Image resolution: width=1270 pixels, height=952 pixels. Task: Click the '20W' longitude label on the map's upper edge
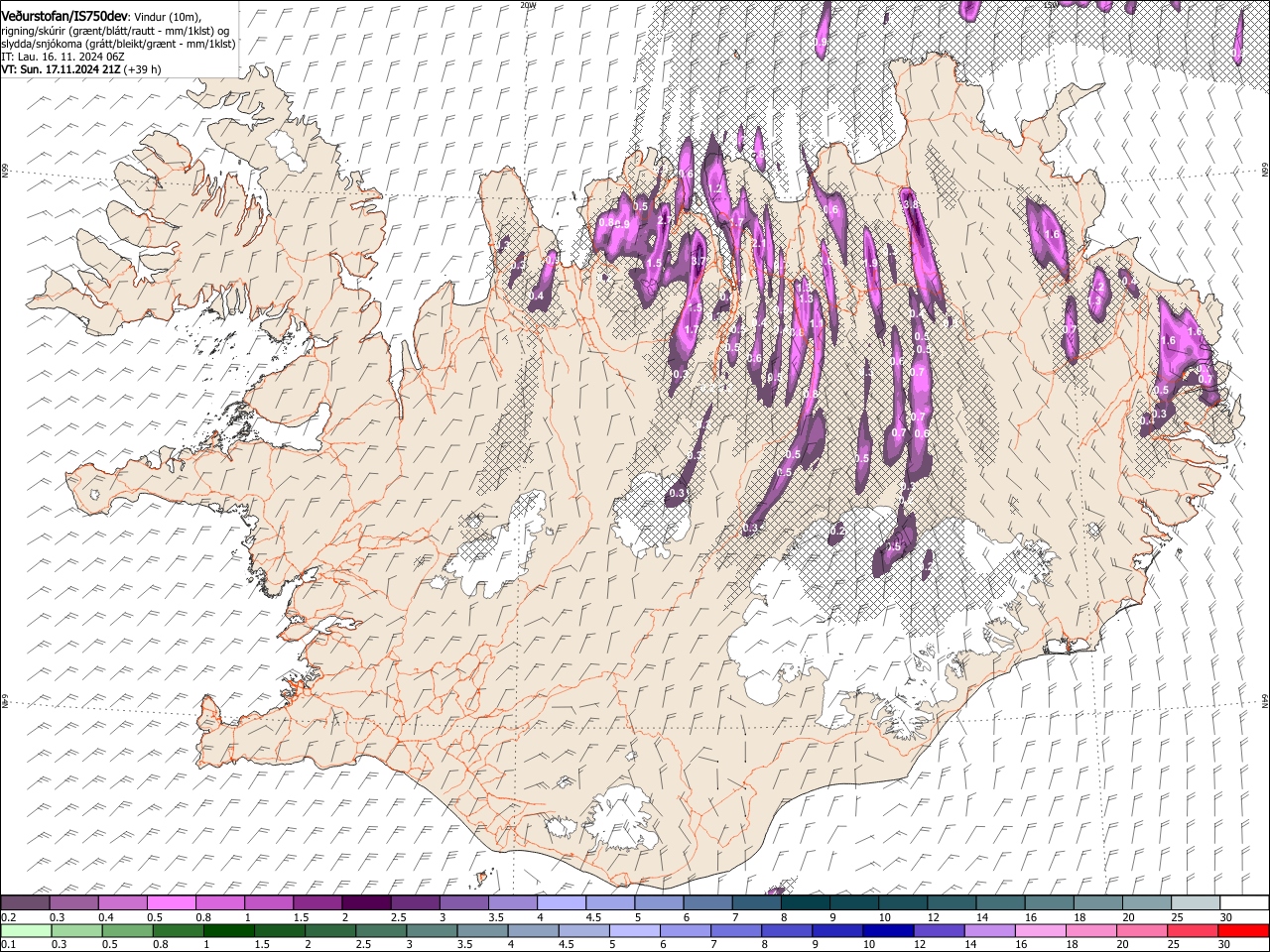coord(527,4)
